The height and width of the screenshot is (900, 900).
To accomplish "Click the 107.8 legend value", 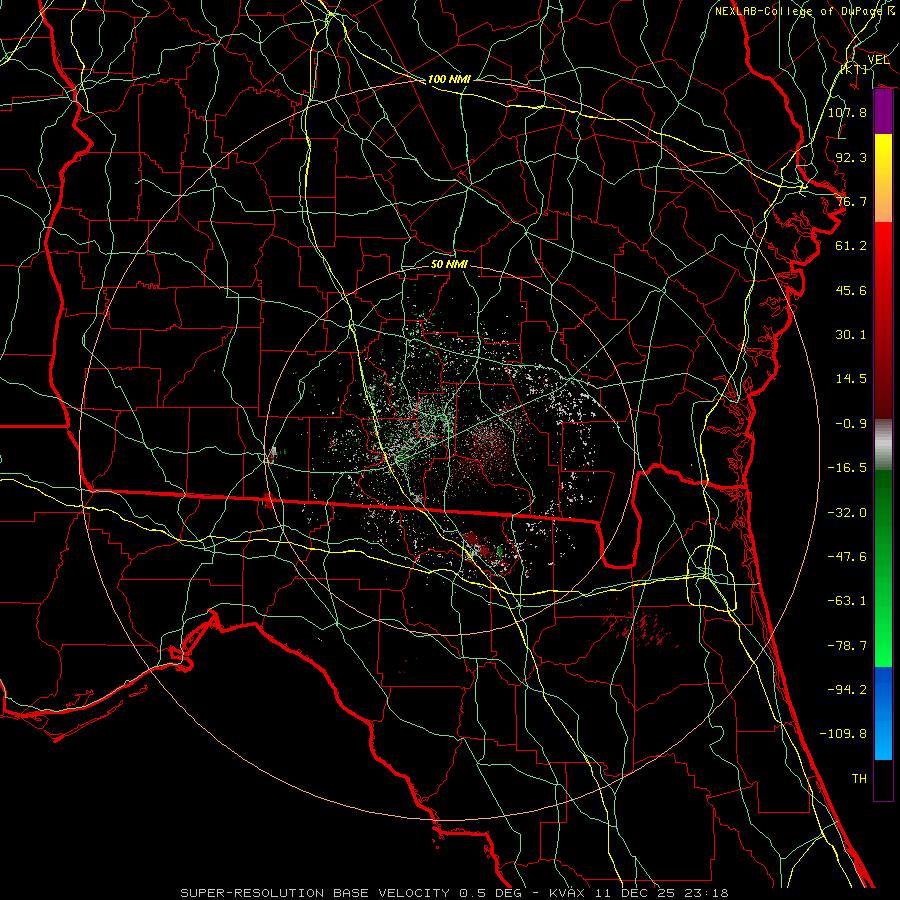I will coord(847,112).
